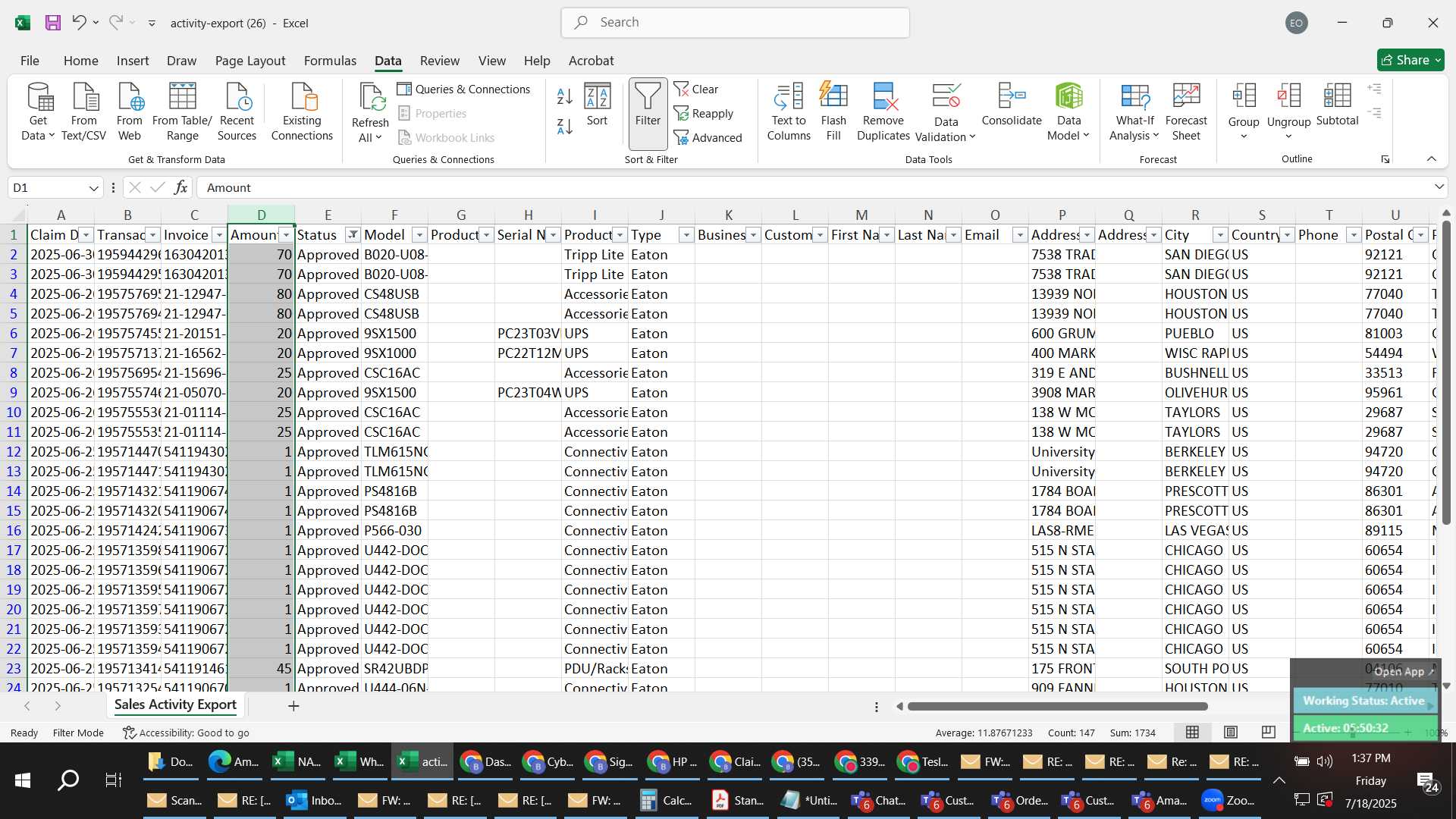Switch to the Review tab

(440, 61)
